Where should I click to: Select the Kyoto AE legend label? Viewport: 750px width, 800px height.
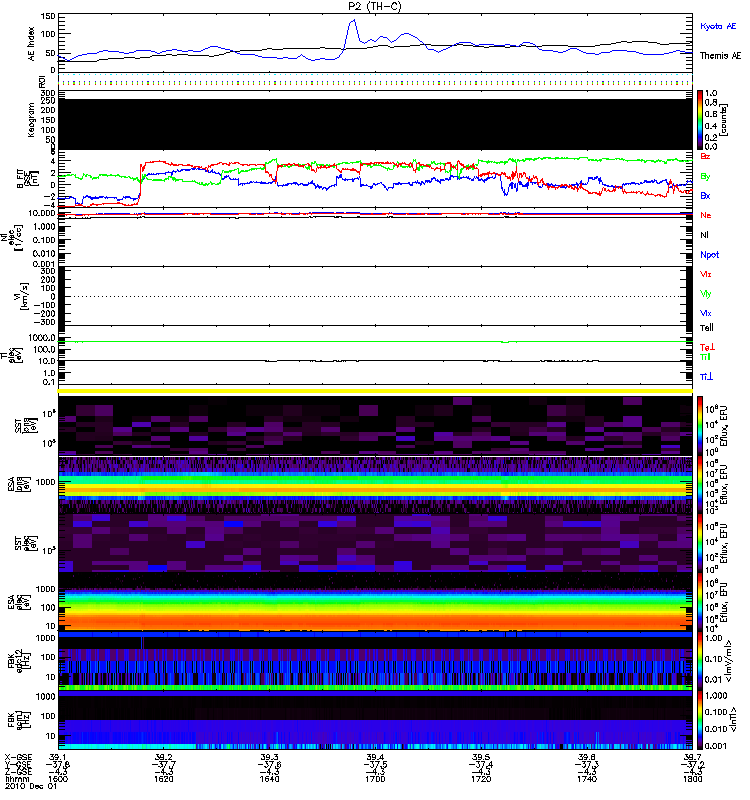tap(718, 26)
